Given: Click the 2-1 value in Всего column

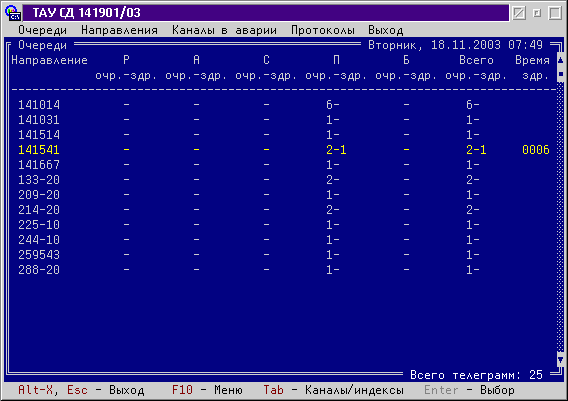Looking at the screenshot, I should coord(476,150).
